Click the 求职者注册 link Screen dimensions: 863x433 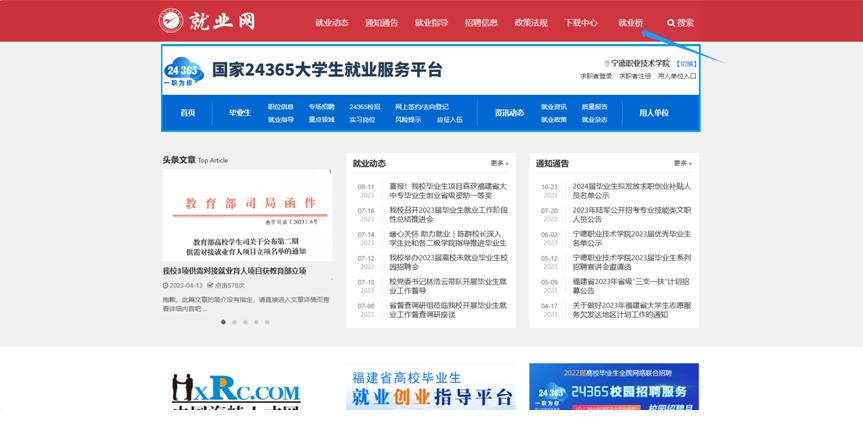click(x=635, y=76)
